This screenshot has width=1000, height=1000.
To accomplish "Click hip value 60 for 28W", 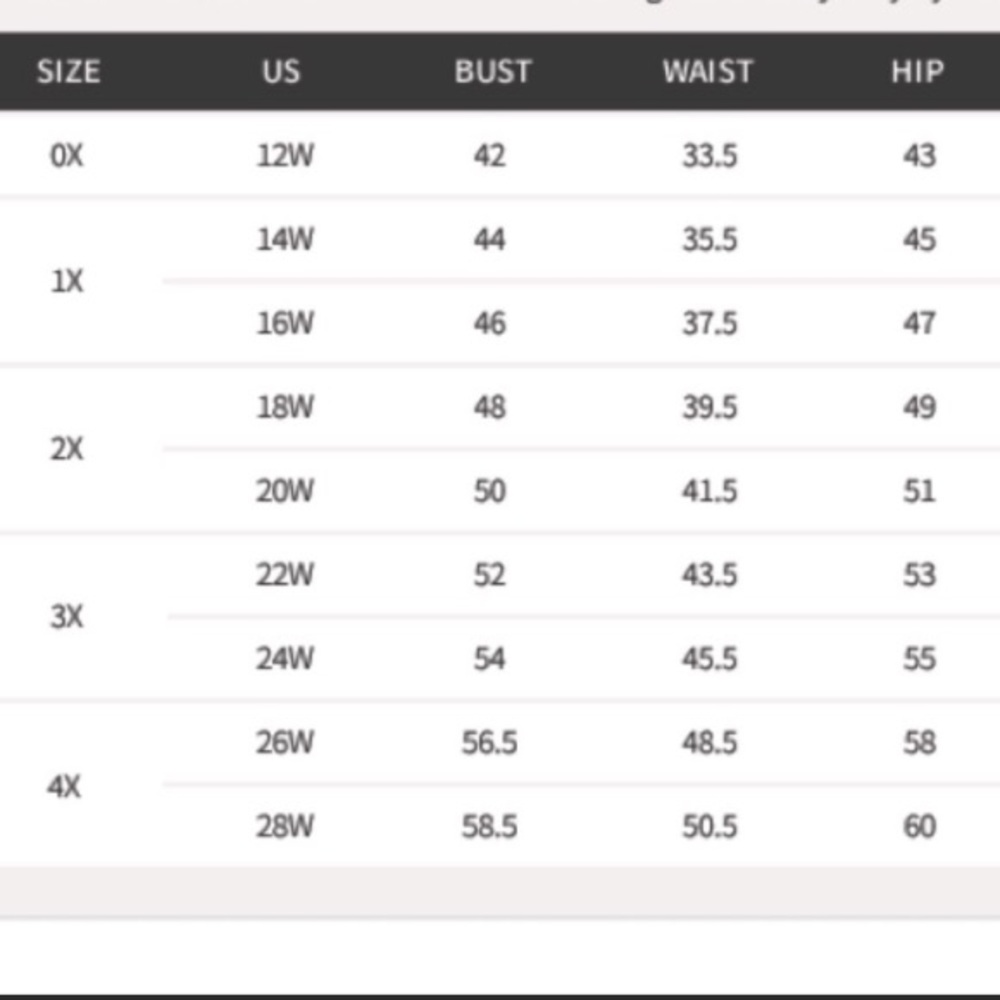I will tap(919, 827).
